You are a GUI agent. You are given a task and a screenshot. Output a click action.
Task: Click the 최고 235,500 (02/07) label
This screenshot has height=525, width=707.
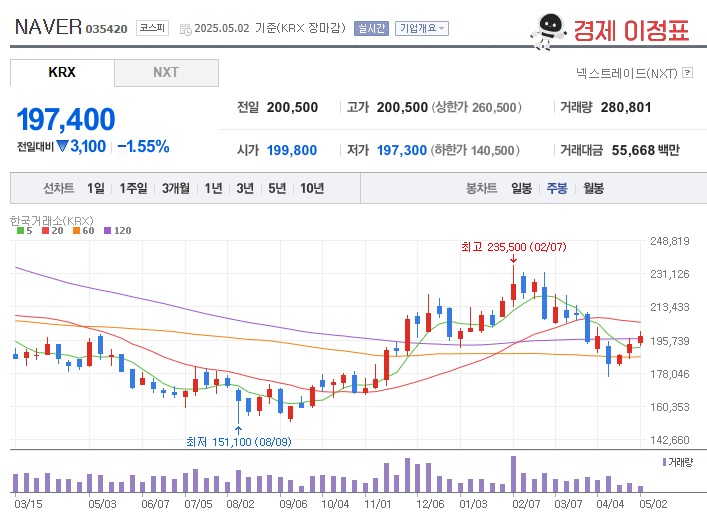point(514,247)
